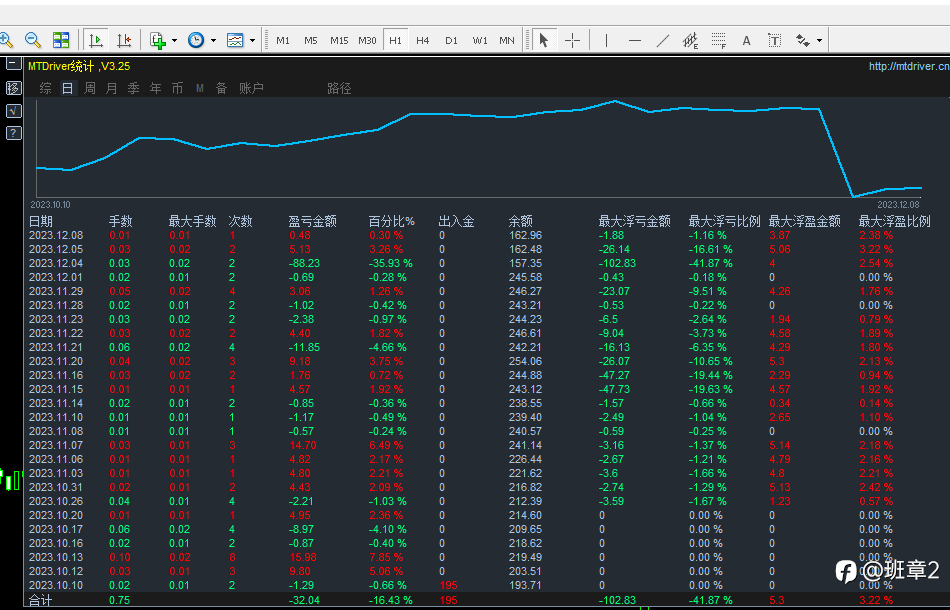950x610 pixels.
Task: Switch to the 季 quarterly statistics tab
Action: click(133, 88)
